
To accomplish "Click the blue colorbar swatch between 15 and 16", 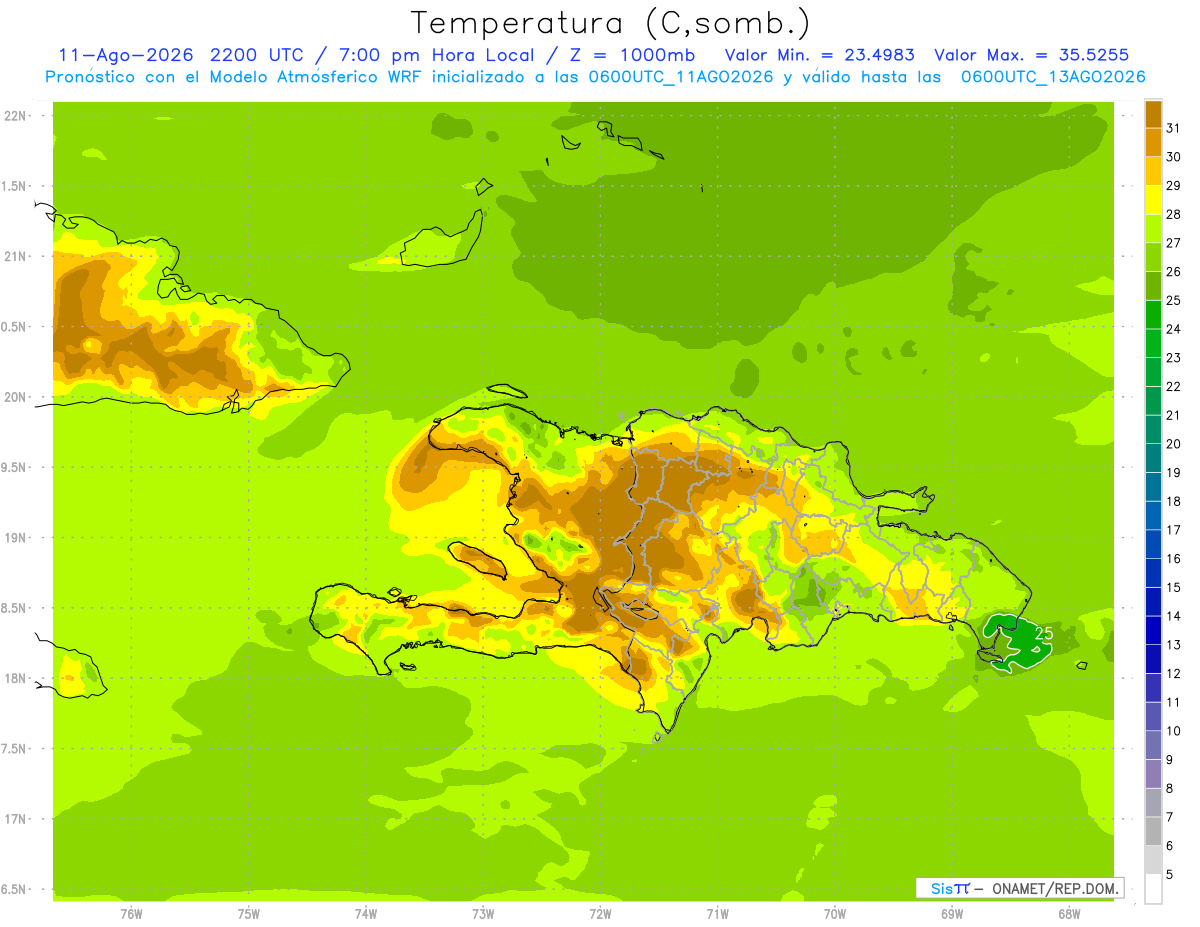I will (x=1153, y=573).
